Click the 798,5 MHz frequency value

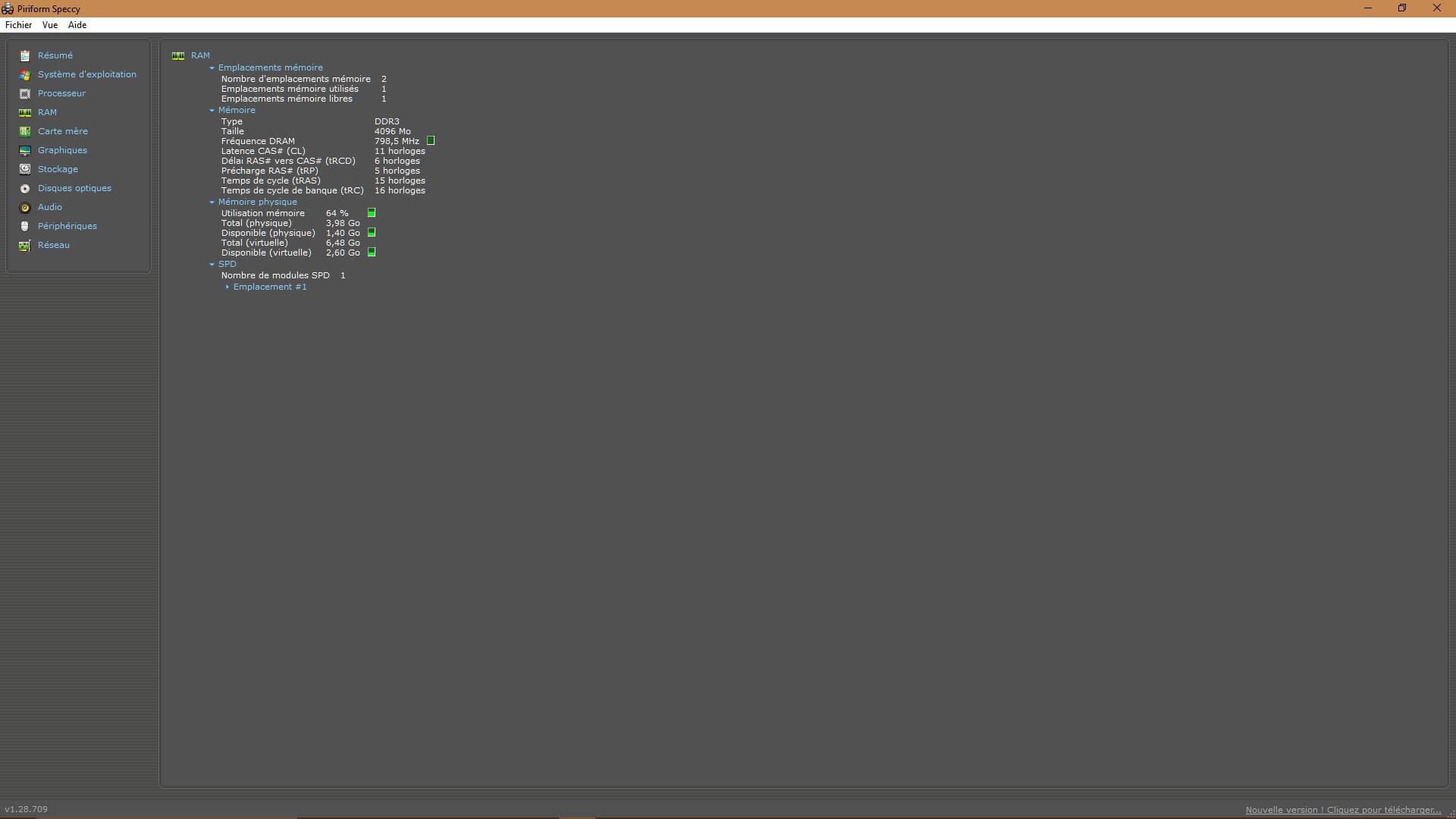[397, 141]
